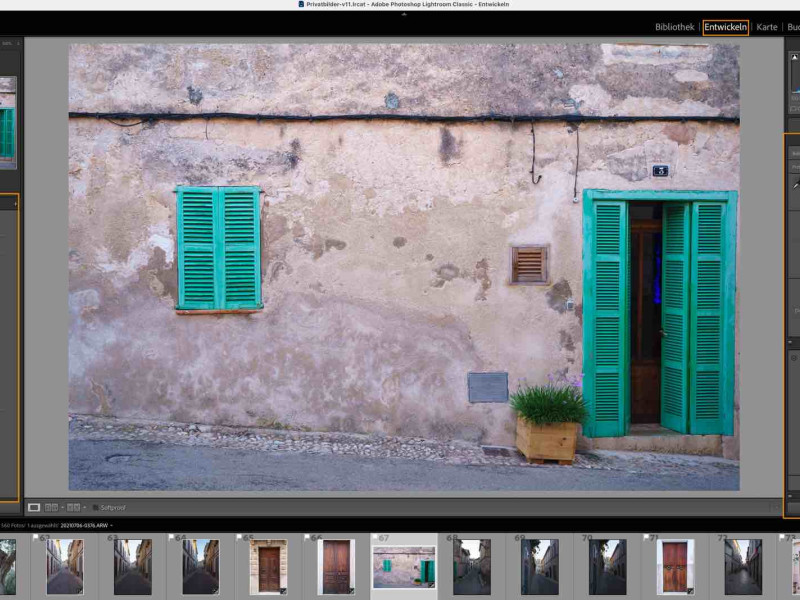Activate the before/after comparison view

73,507
